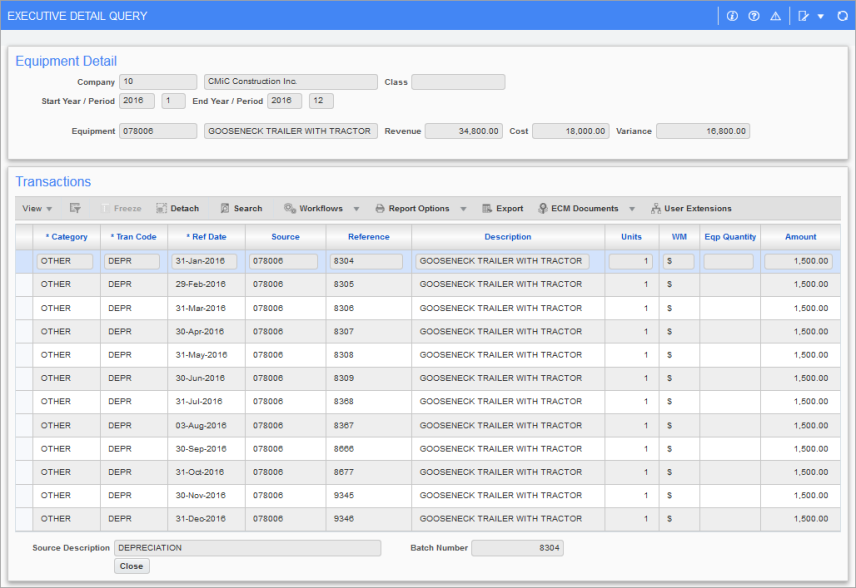The height and width of the screenshot is (588, 856).
Task: Click the Detach toolbar button
Action: point(177,209)
